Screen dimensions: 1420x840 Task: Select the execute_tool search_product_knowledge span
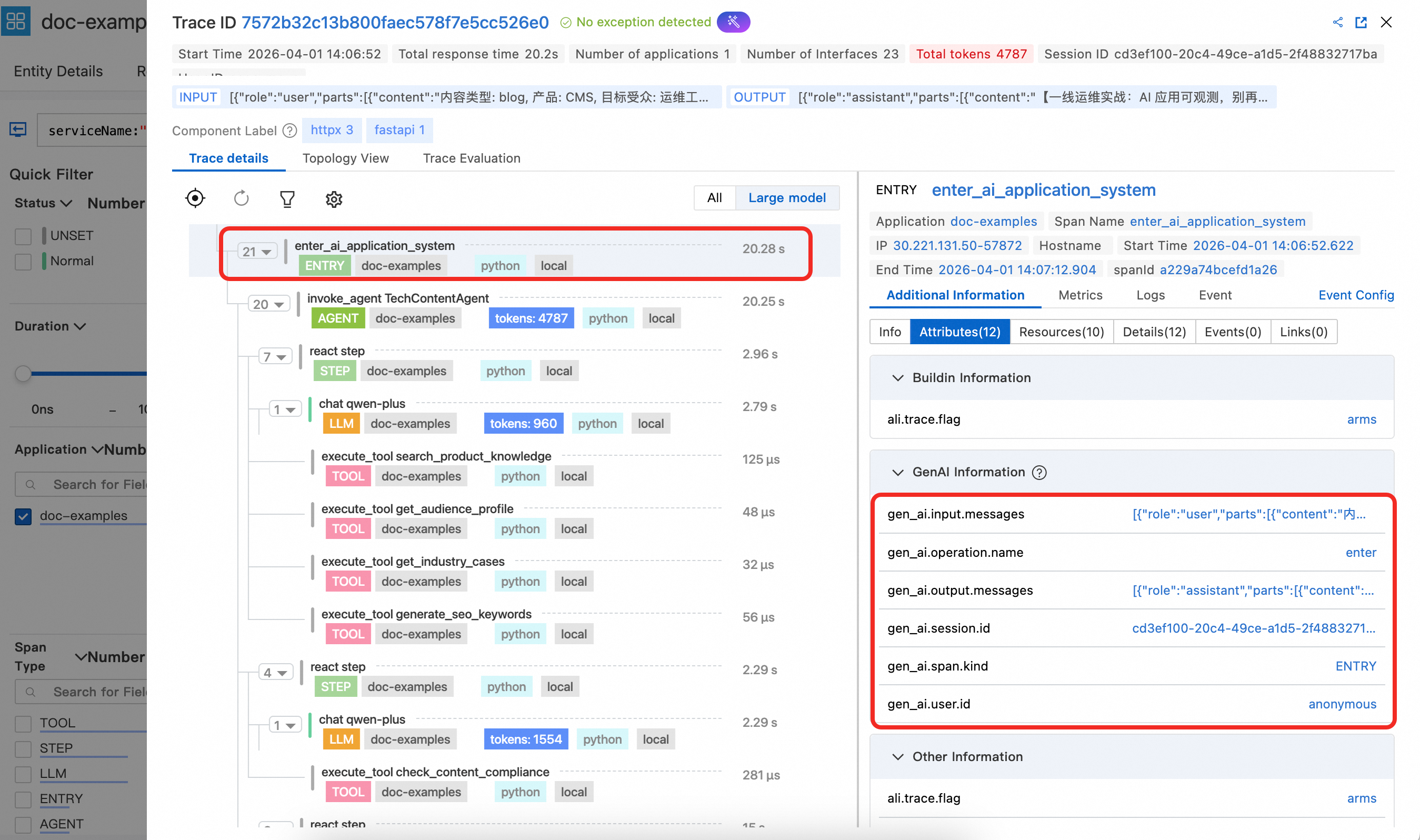click(x=436, y=456)
